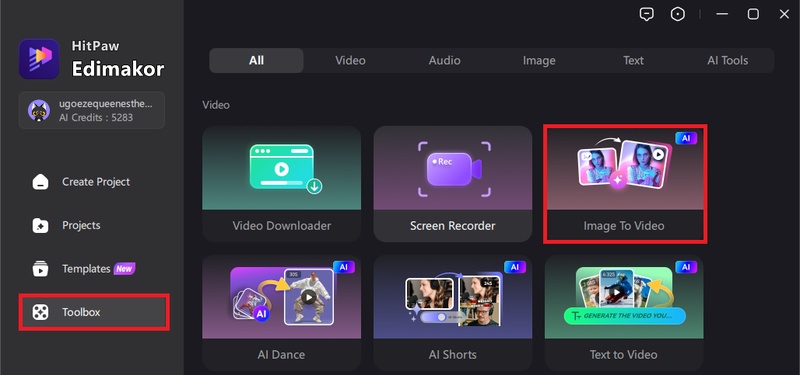This screenshot has width=800, height=375.
Task: Click the Templates sidebar icon
Action: click(40, 269)
